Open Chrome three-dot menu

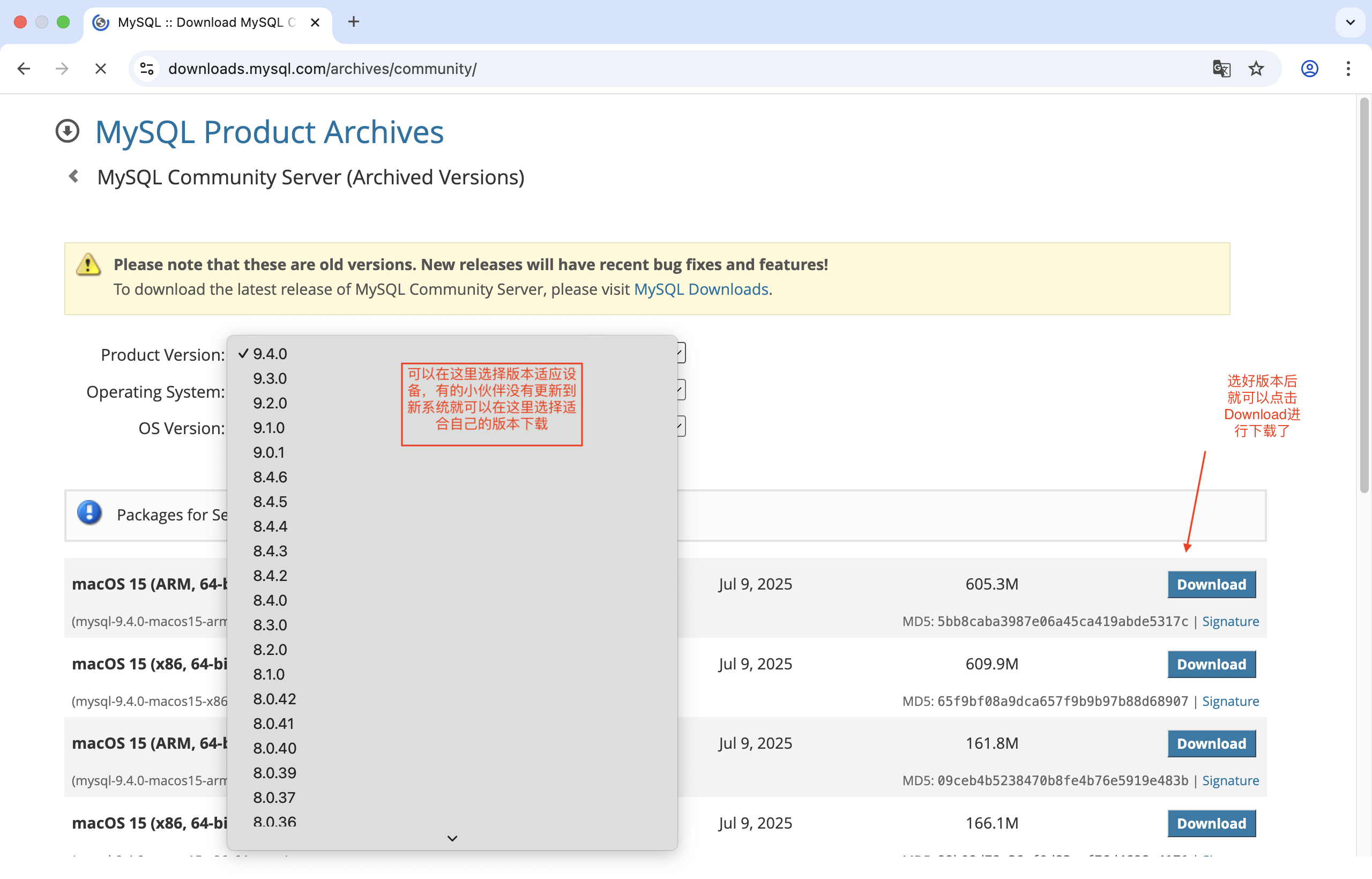pyautogui.click(x=1348, y=69)
